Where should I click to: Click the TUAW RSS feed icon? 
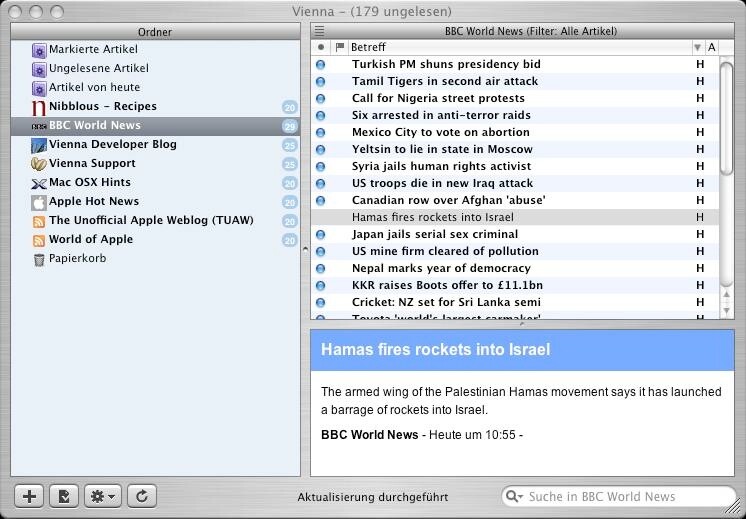click(x=39, y=221)
